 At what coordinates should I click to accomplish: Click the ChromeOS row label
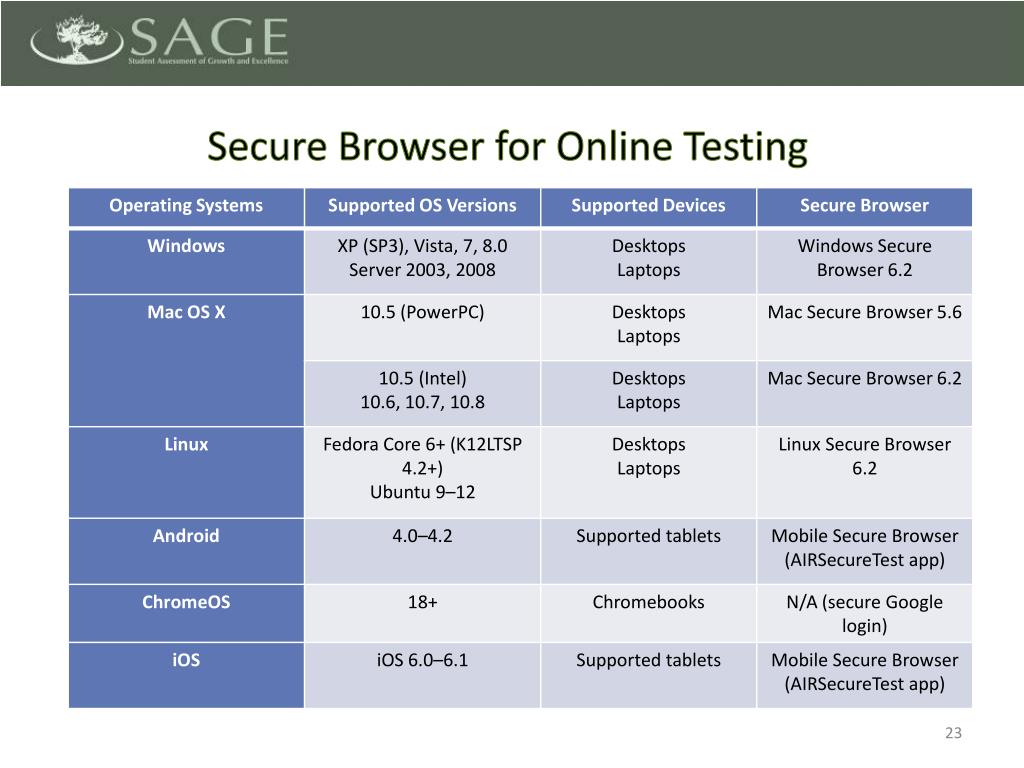pyautogui.click(x=186, y=613)
